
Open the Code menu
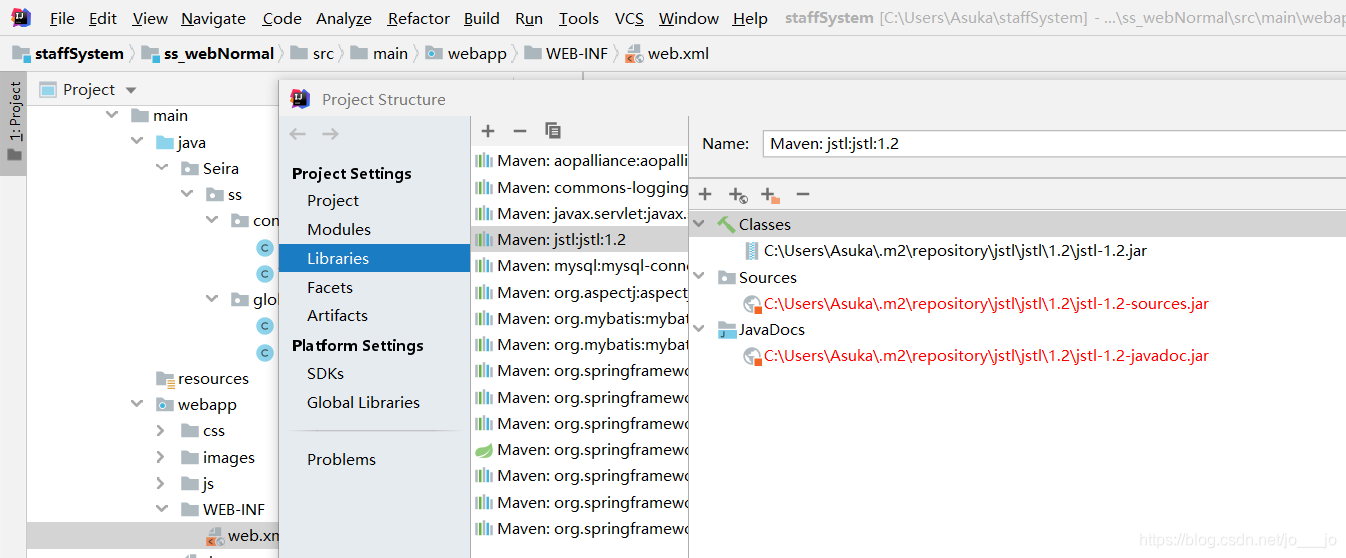tap(282, 18)
